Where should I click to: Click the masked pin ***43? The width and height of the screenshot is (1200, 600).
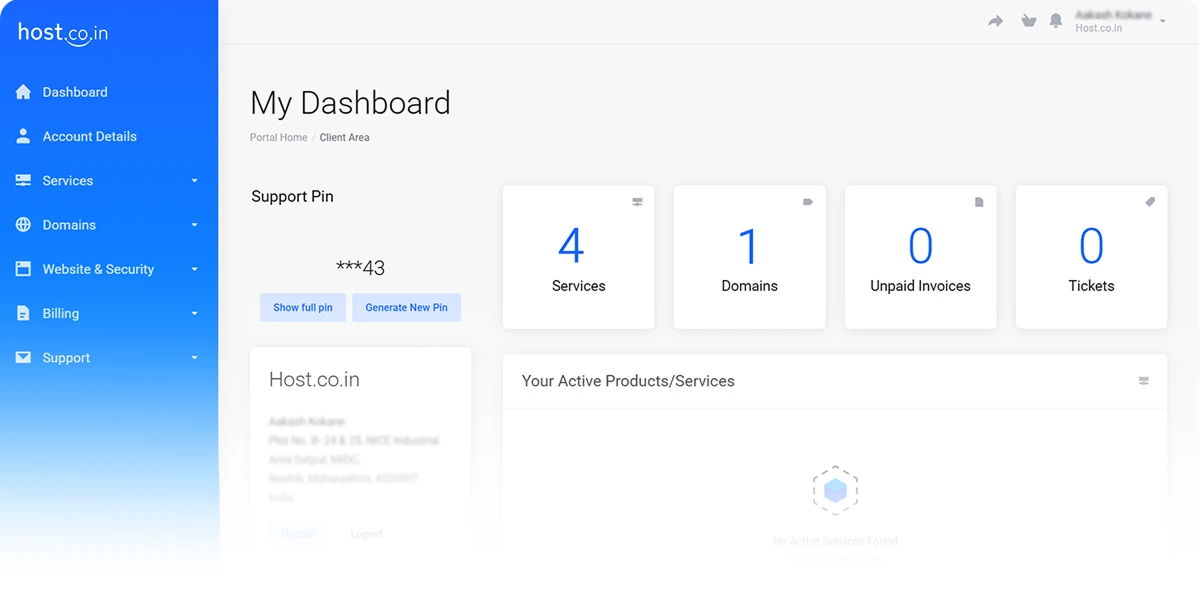pos(361,268)
